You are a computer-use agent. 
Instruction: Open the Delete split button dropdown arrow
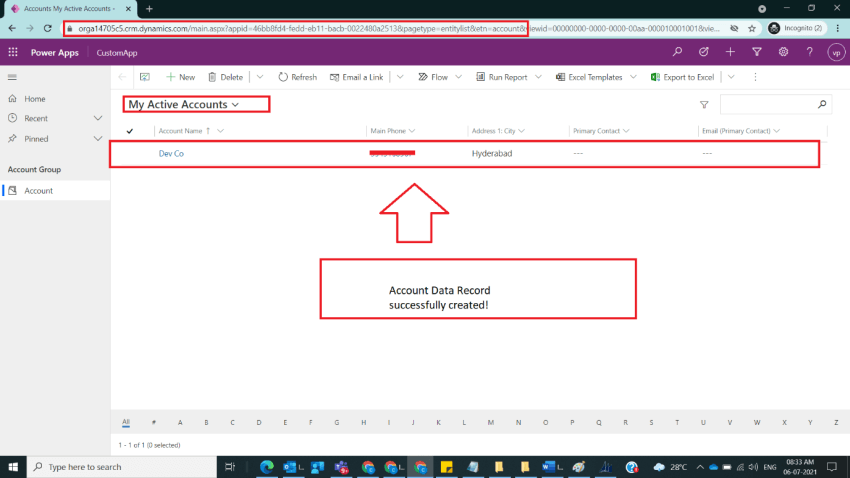coord(260,77)
